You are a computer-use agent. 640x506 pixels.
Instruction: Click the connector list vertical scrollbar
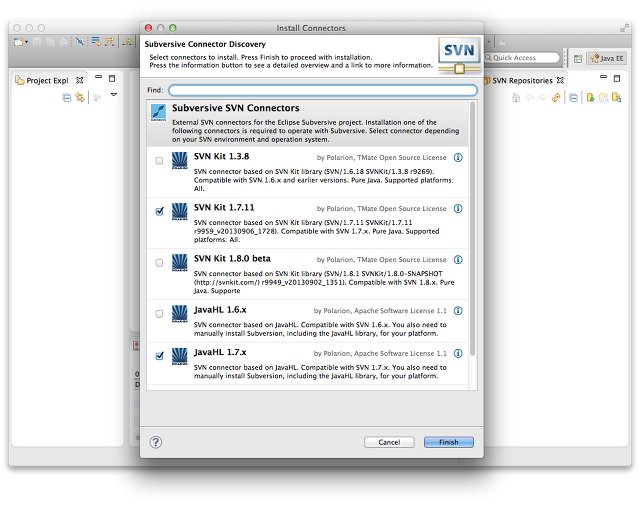[473, 229]
